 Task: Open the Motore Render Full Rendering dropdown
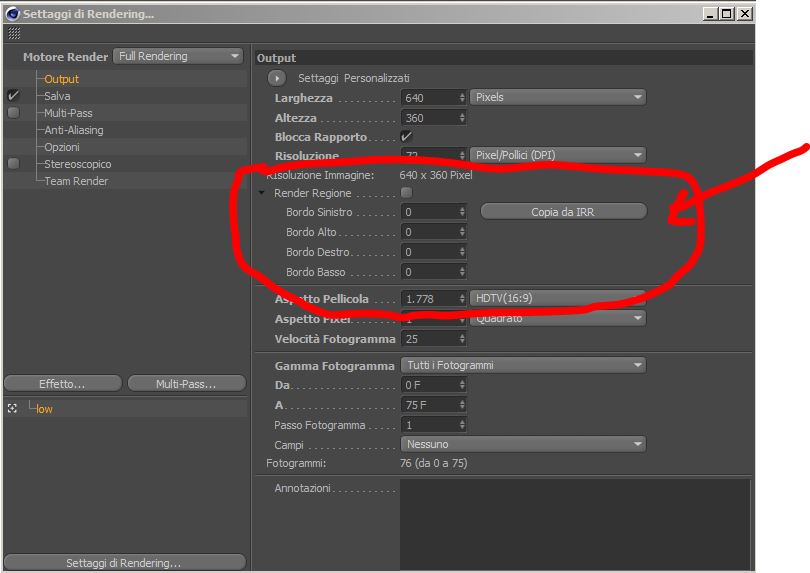pos(178,56)
